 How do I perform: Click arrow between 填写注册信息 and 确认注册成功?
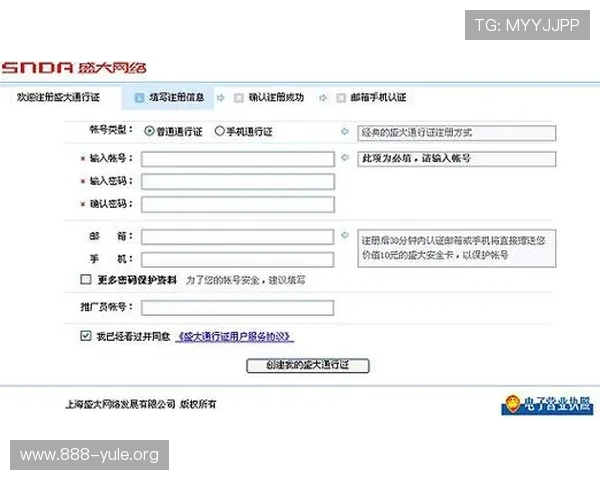coord(220,98)
